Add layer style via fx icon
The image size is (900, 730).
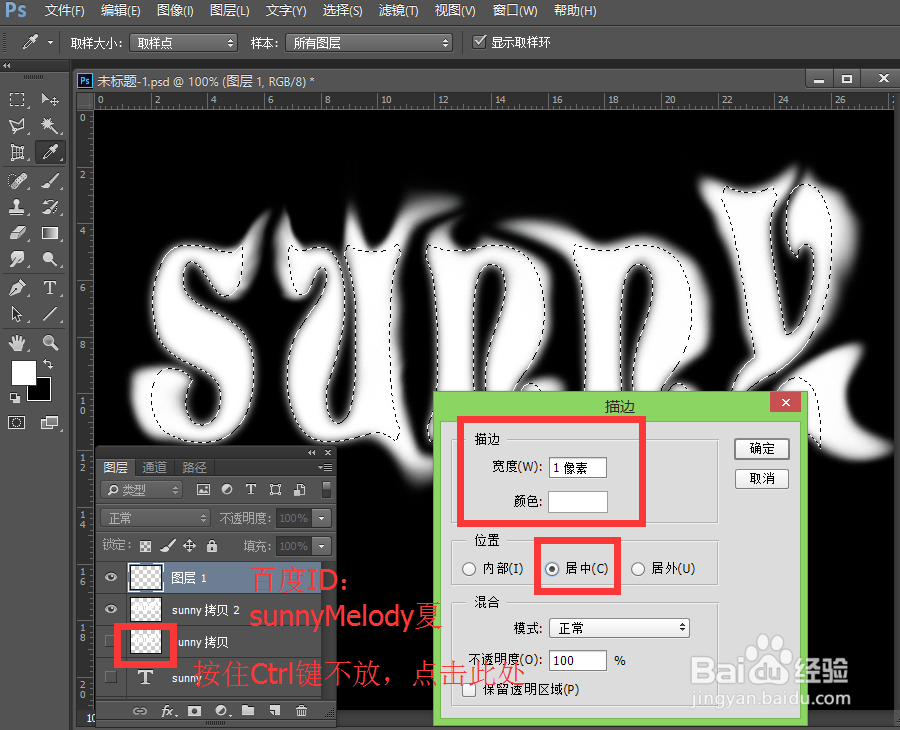click(168, 711)
